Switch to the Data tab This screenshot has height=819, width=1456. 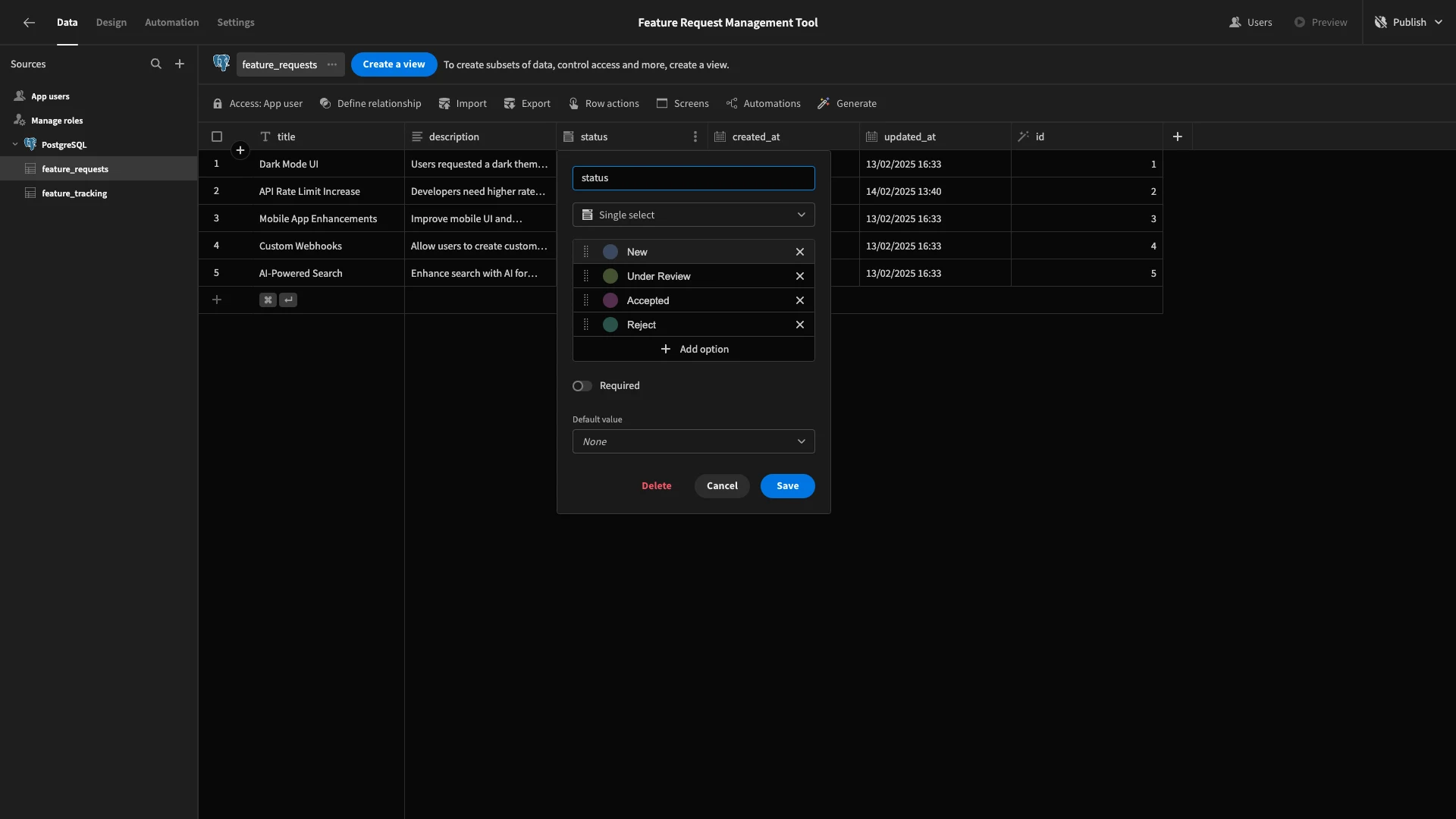tap(67, 23)
